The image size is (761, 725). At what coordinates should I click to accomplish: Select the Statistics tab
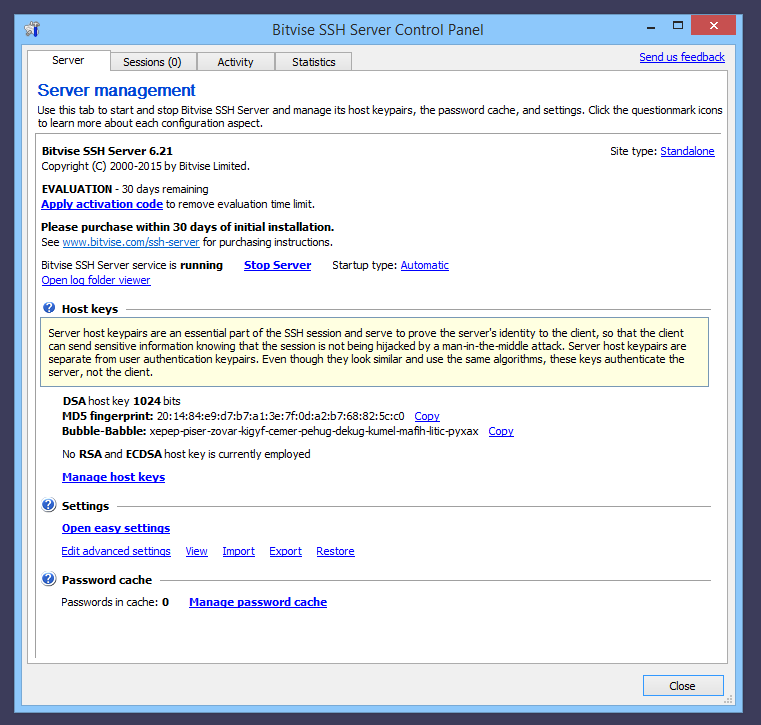(x=313, y=62)
